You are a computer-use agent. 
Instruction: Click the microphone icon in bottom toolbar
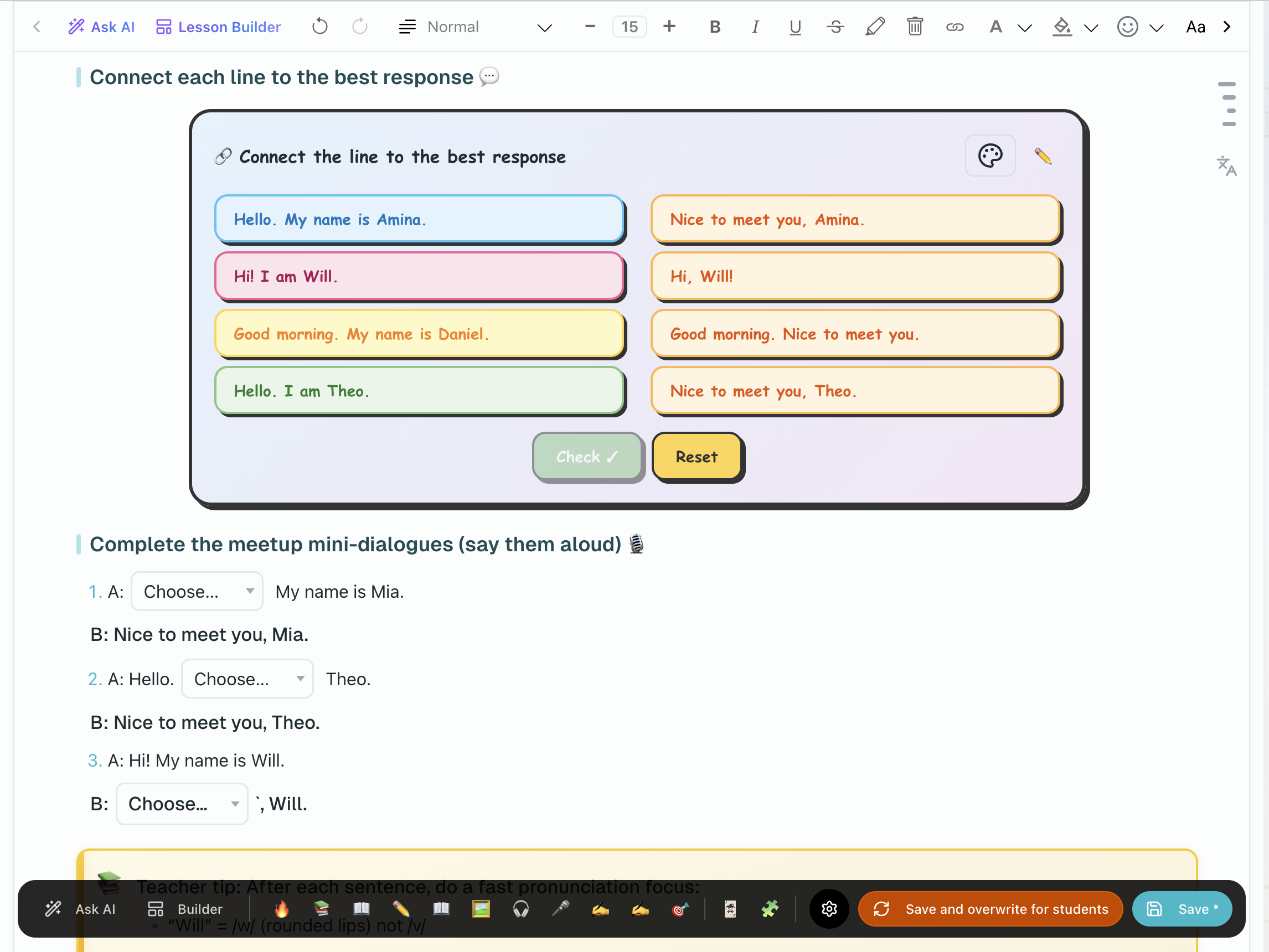click(x=560, y=909)
